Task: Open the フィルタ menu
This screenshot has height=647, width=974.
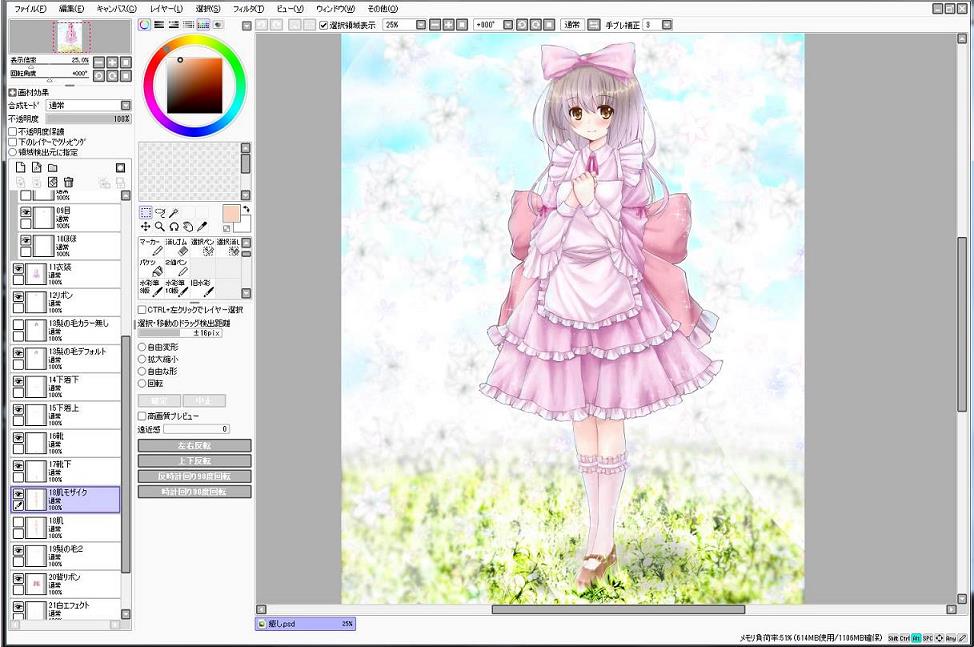Action: coord(248,8)
